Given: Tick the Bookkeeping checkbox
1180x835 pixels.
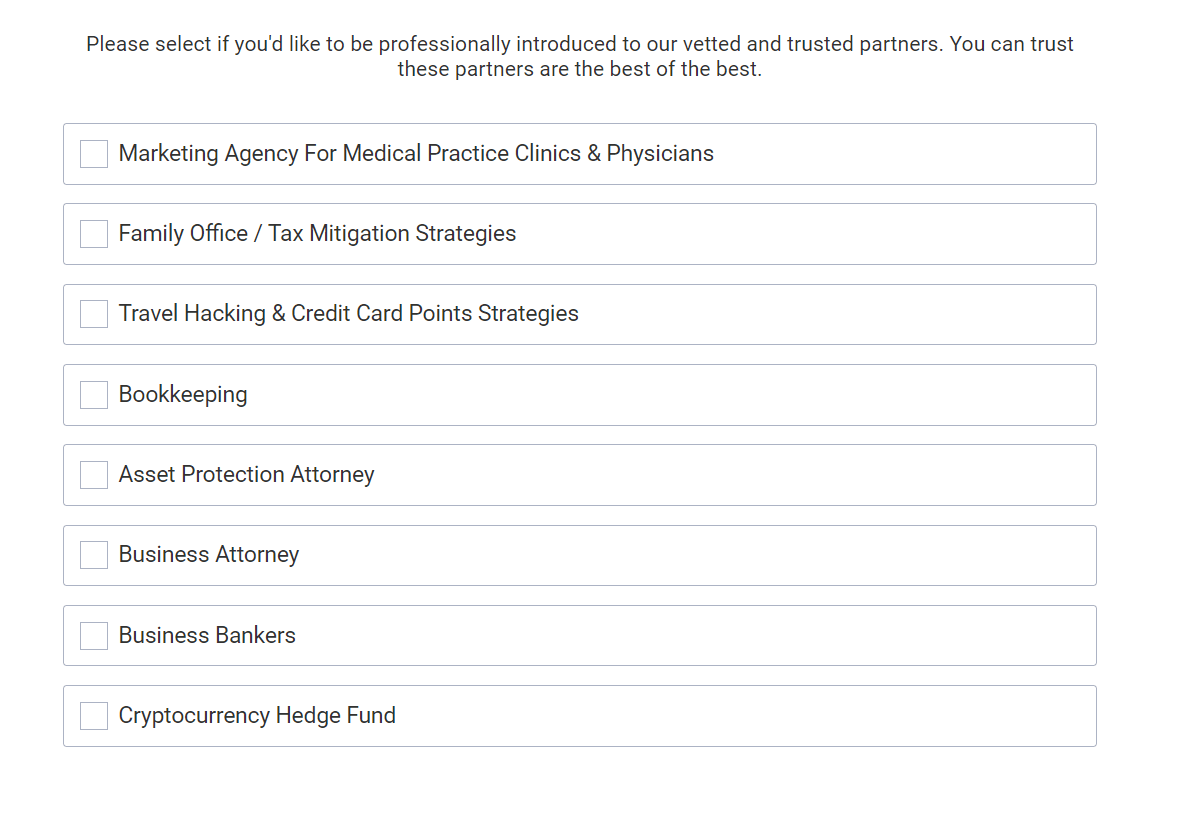Looking at the screenshot, I should 94,395.
